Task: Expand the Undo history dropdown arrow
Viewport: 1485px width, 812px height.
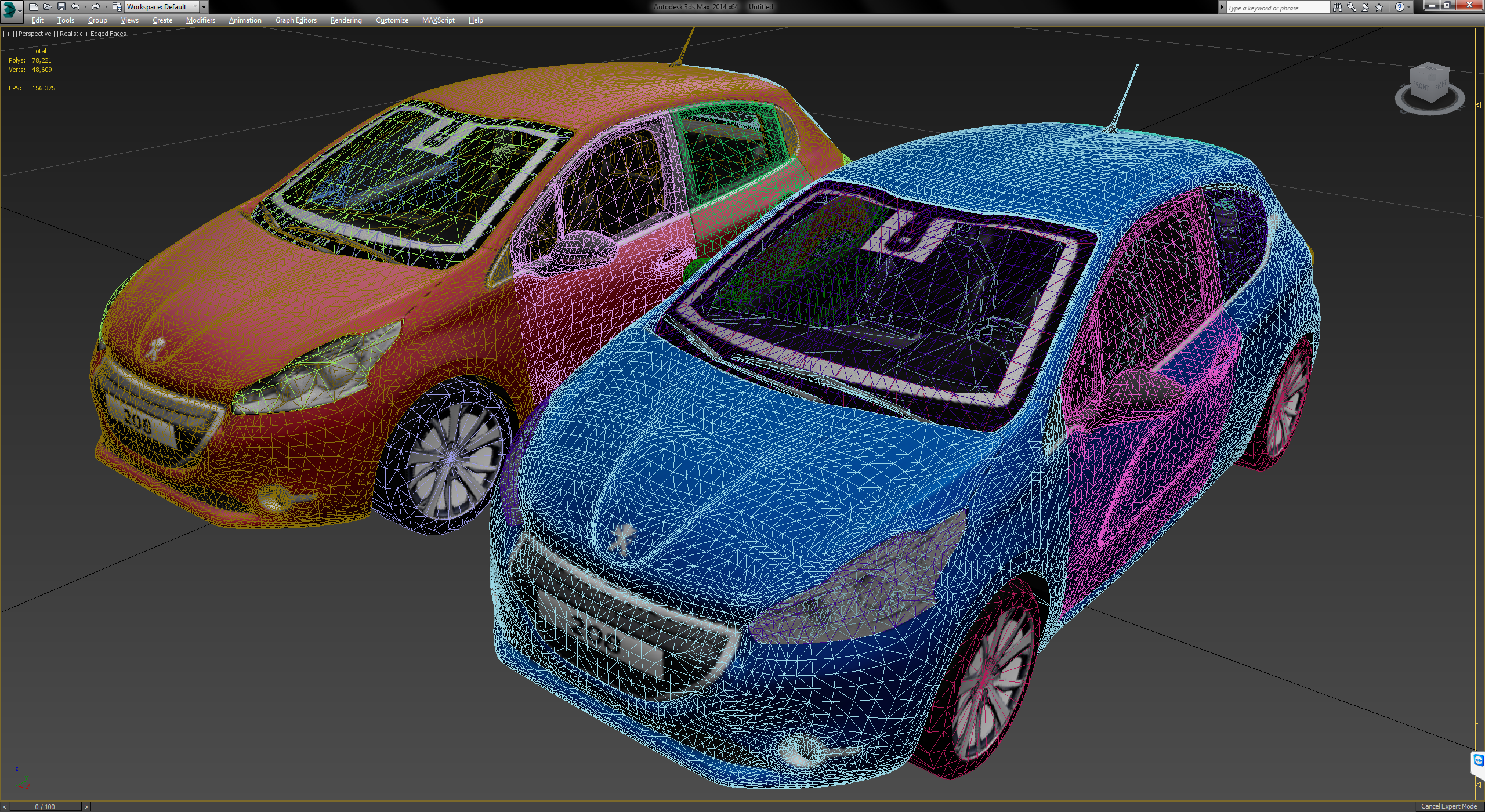Action: coord(85,6)
